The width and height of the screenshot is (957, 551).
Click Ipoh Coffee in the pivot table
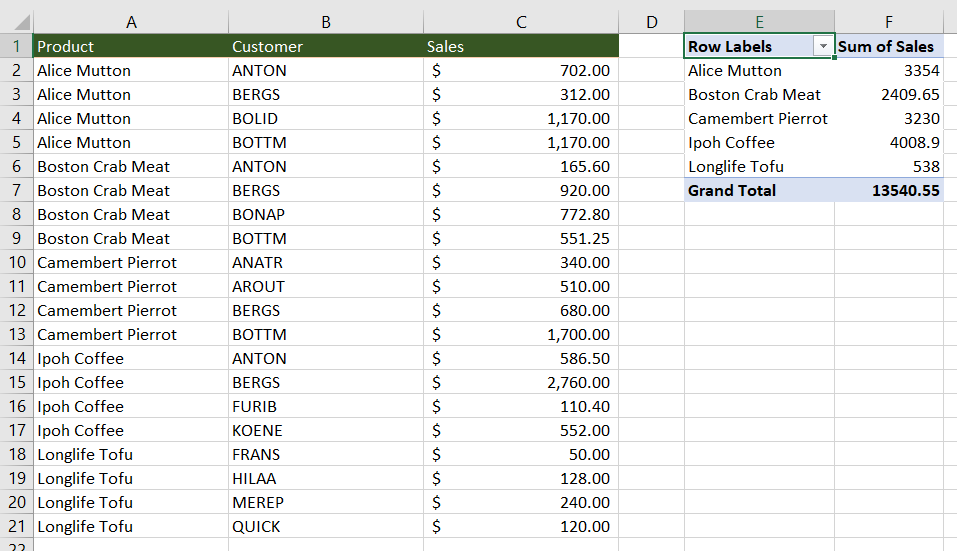pyautogui.click(x=758, y=142)
